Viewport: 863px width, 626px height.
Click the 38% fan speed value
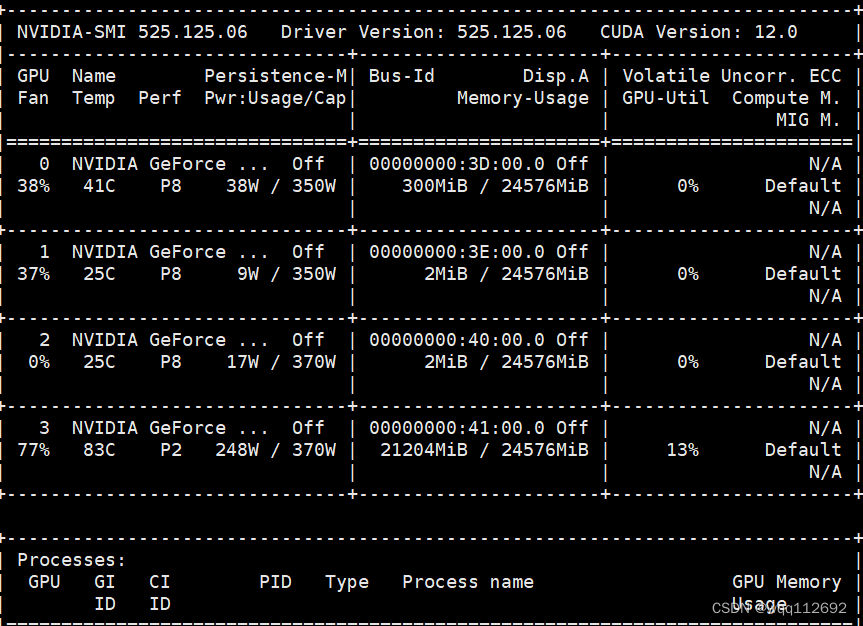33,186
